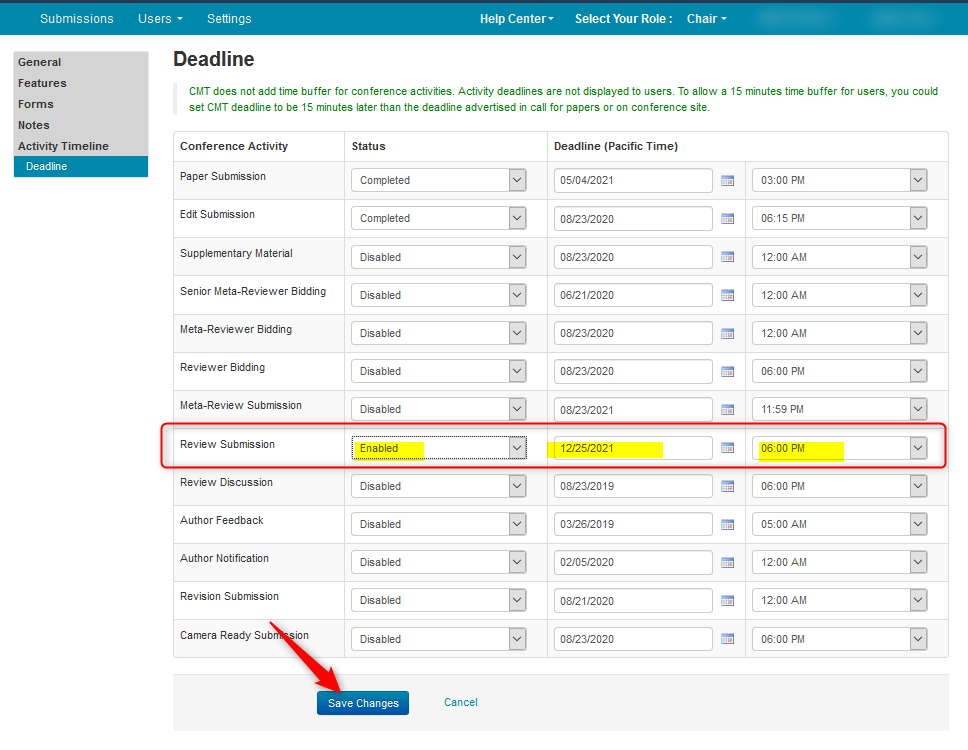Click the Cancel link
Viewport: 968px width, 750px height.
click(460, 702)
